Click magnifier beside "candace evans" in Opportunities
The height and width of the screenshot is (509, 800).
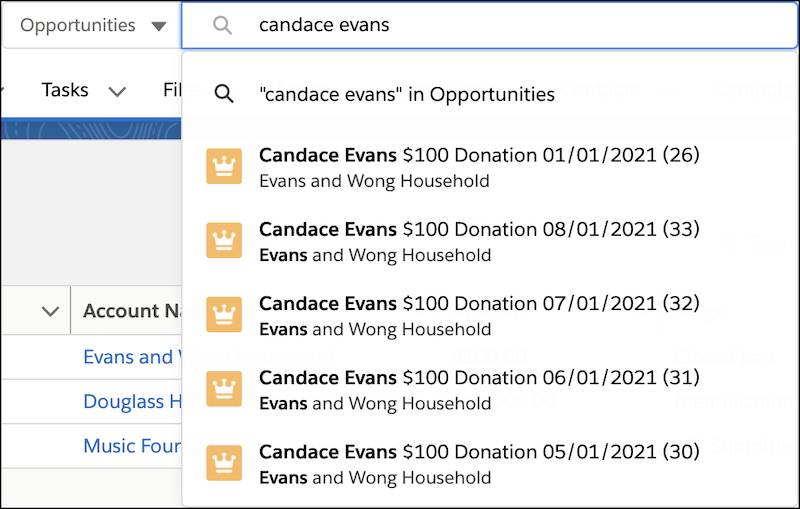click(x=224, y=94)
